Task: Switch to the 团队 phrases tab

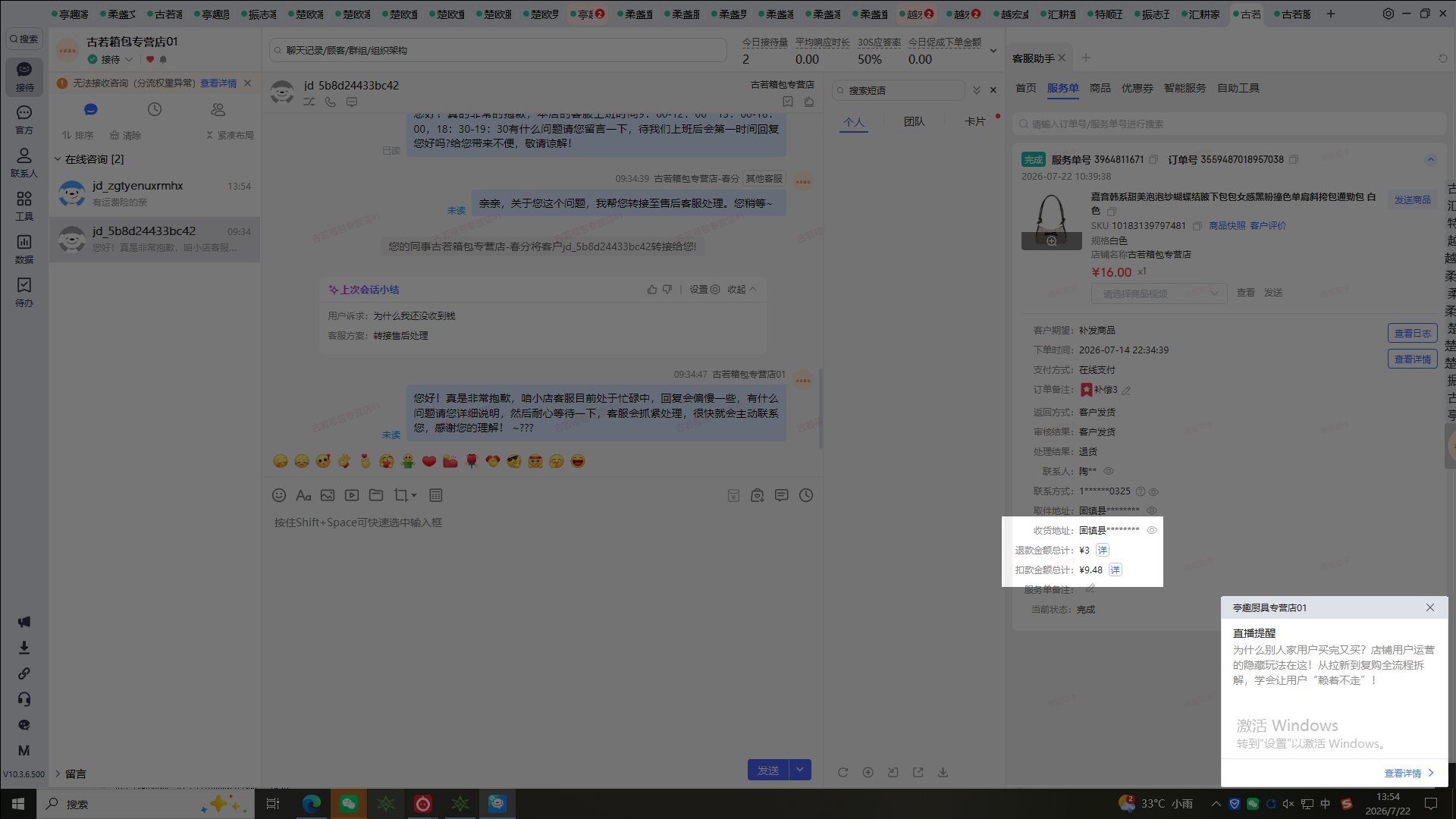Action: [x=915, y=121]
